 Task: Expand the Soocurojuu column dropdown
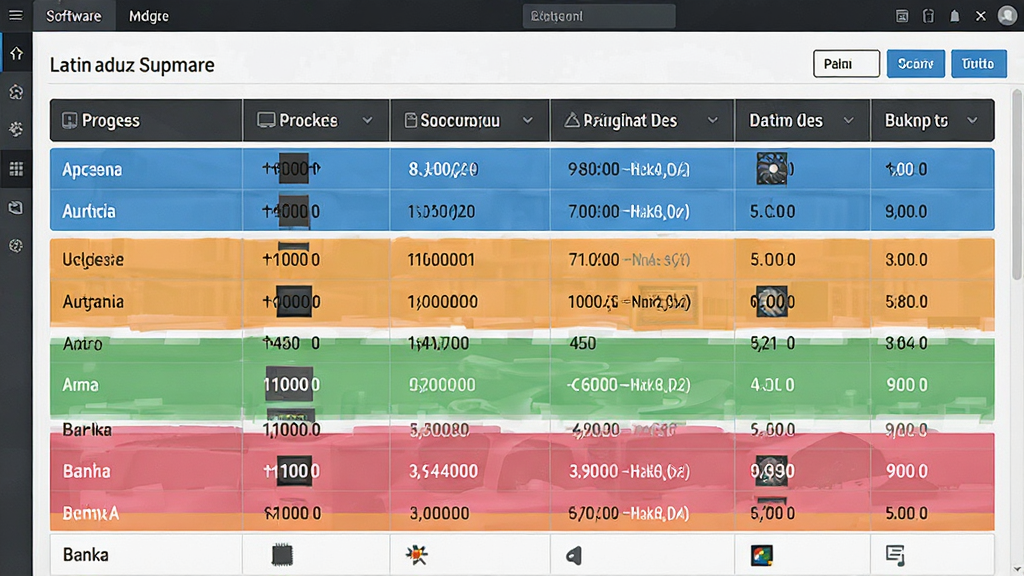click(528, 120)
